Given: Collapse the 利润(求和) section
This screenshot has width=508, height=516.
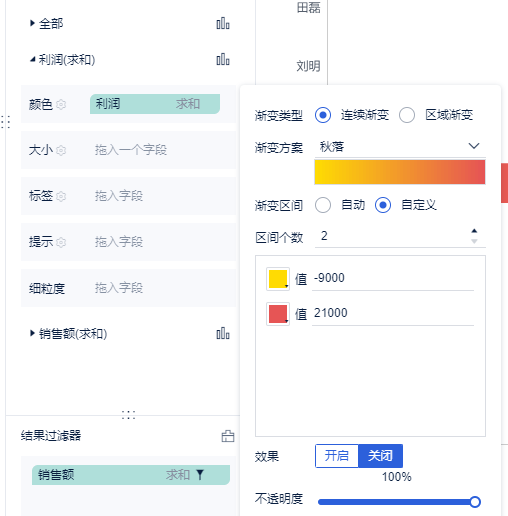Looking at the screenshot, I should (x=32, y=60).
